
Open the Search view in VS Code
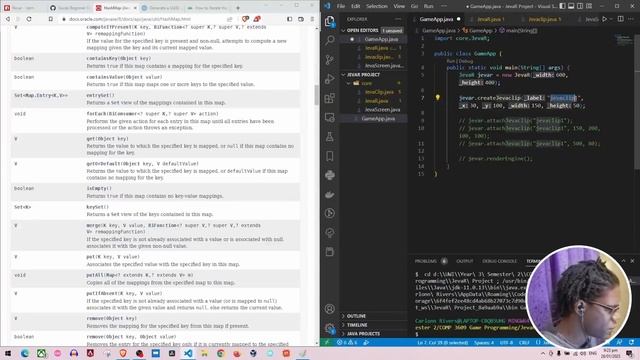(x=330, y=40)
